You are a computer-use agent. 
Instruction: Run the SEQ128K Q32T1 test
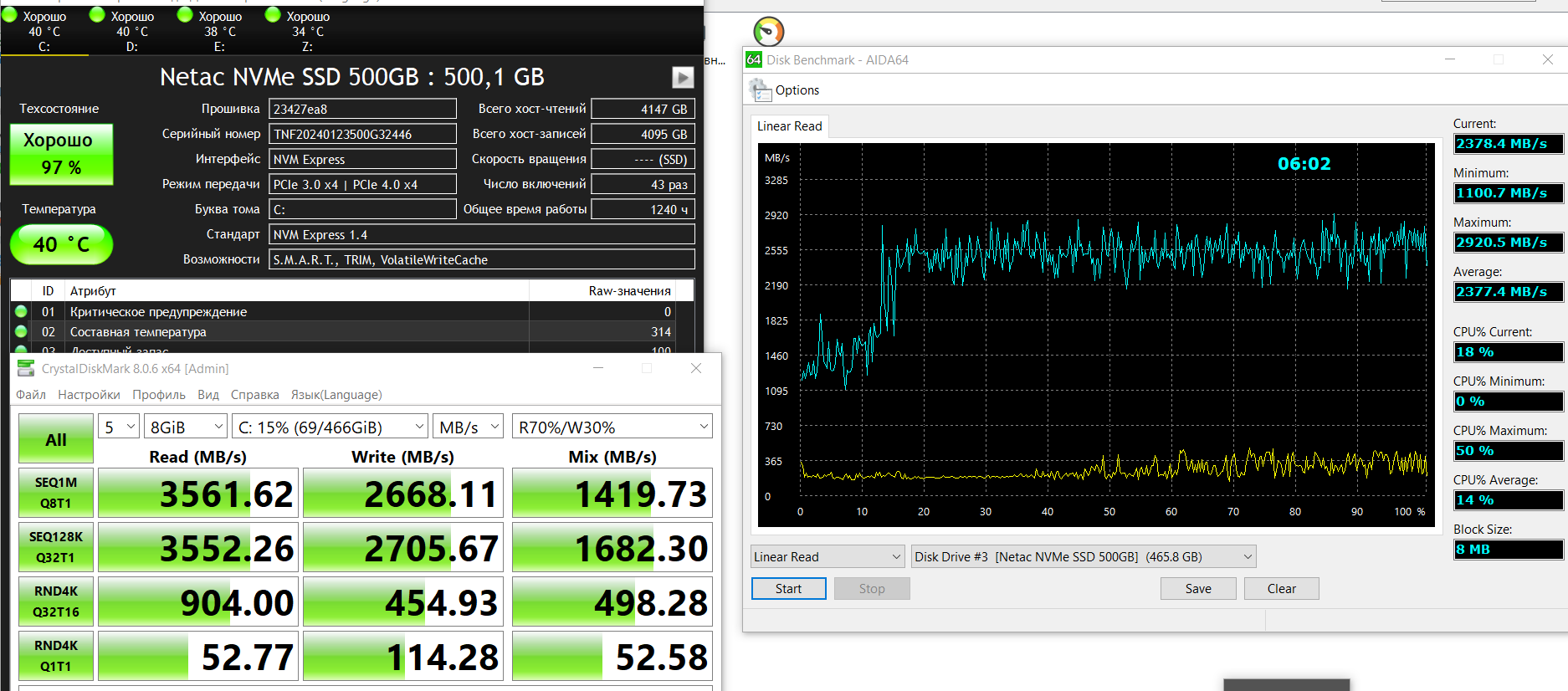(56, 547)
